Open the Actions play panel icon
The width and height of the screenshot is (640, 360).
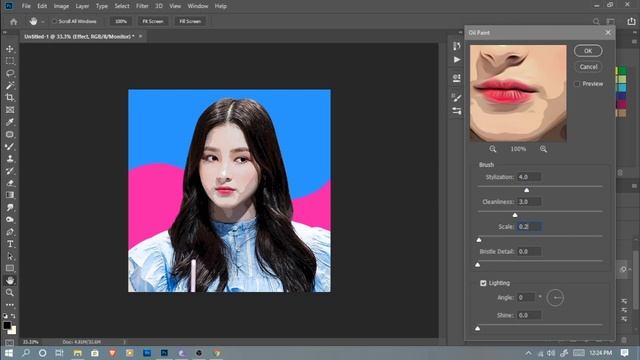(457, 60)
